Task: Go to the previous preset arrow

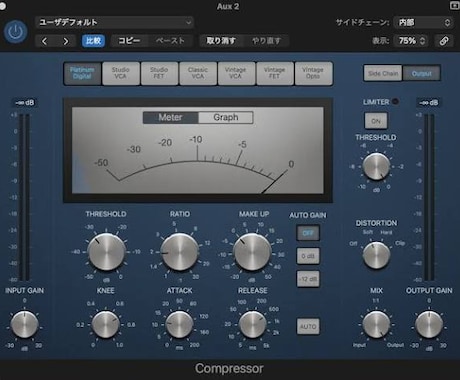Action: click(x=44, y=41)
